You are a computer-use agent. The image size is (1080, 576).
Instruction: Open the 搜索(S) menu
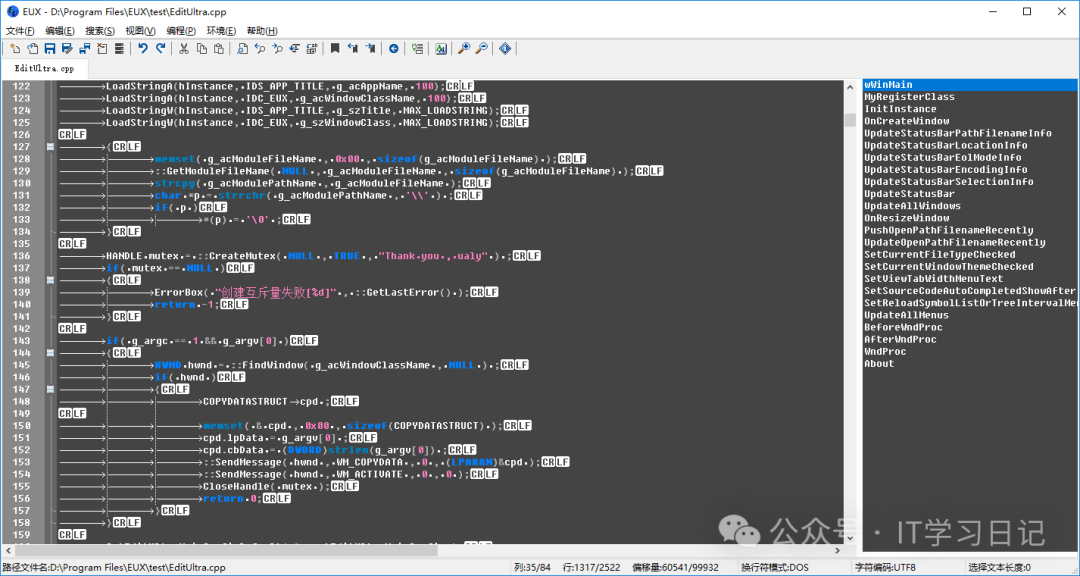tap(100, 31)
